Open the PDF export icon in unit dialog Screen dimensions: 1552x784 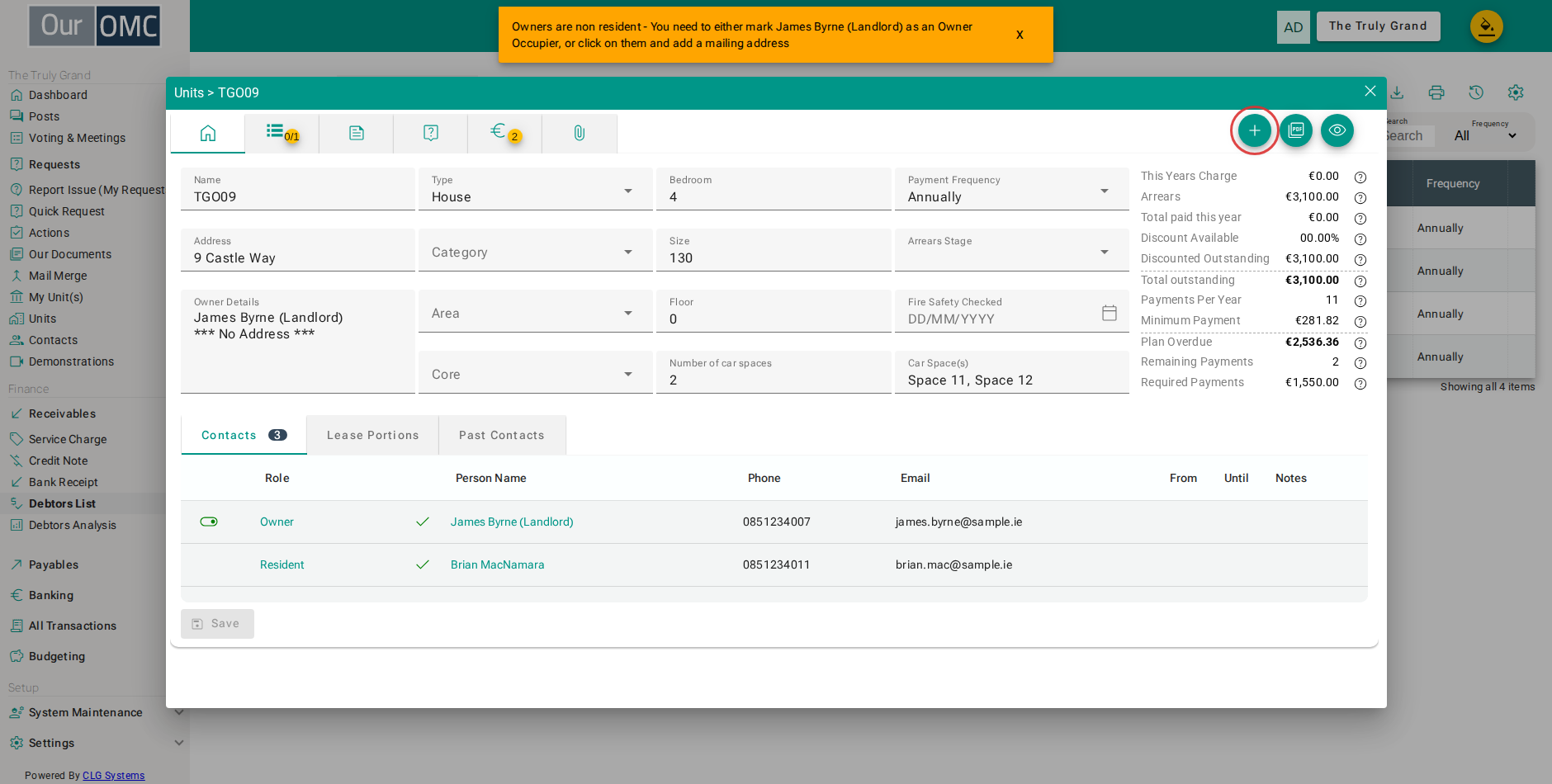pos(1295,130)
